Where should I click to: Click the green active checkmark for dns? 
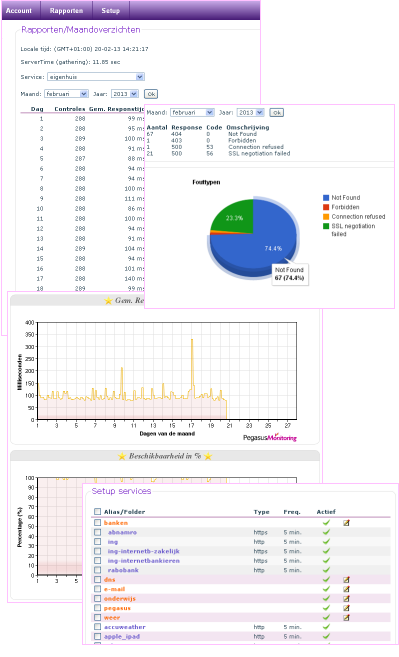[326, 579]
